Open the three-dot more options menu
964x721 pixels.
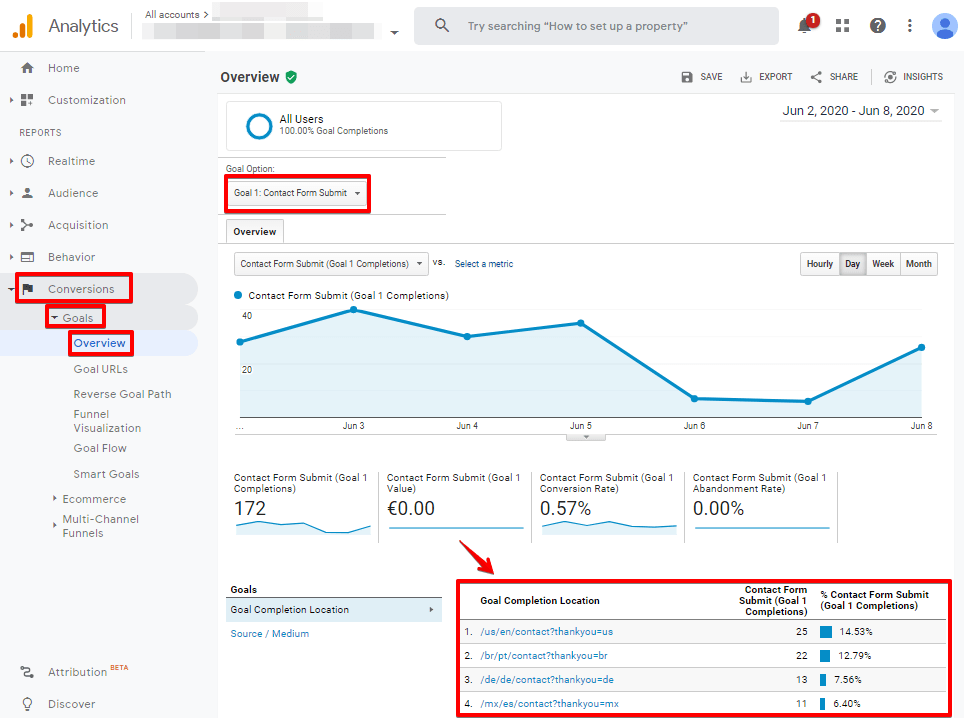click(909, 26)
